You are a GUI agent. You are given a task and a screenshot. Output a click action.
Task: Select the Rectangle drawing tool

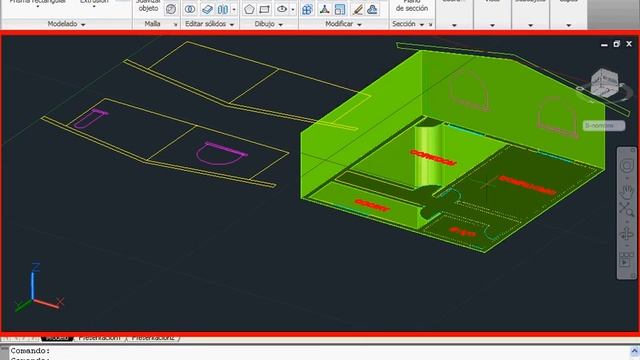click(x=265, y=9)
